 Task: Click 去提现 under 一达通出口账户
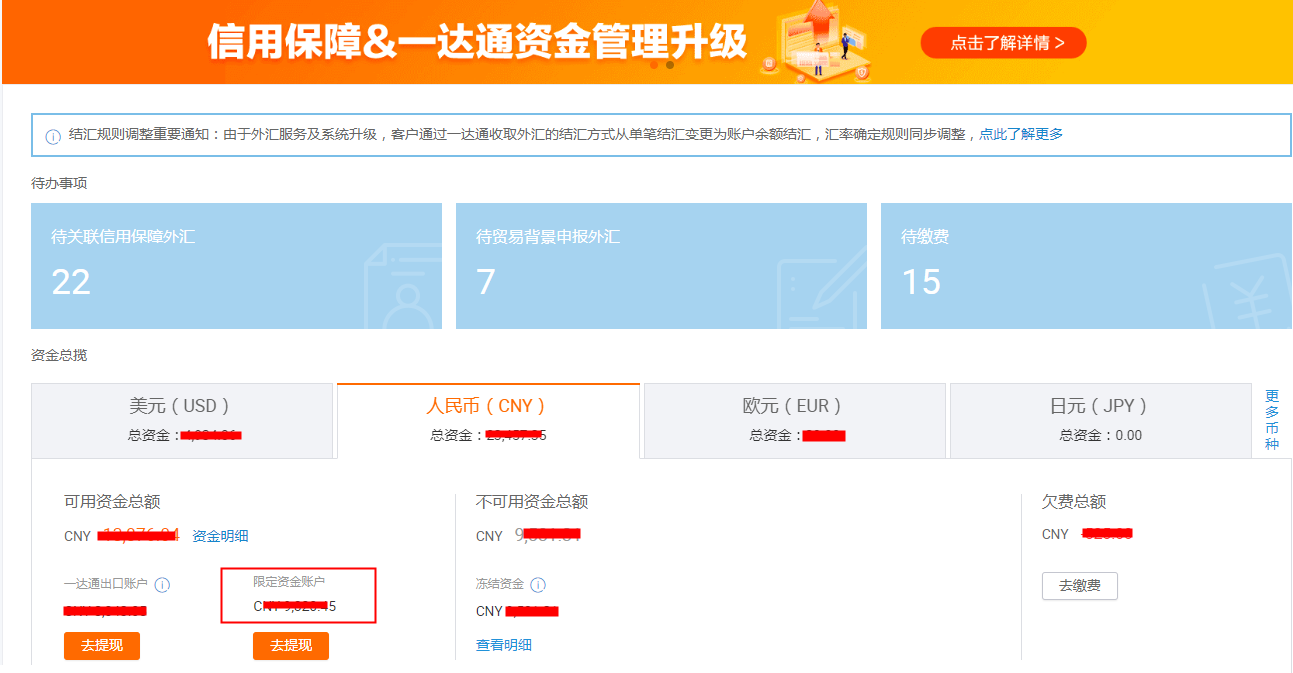point(102,646)
